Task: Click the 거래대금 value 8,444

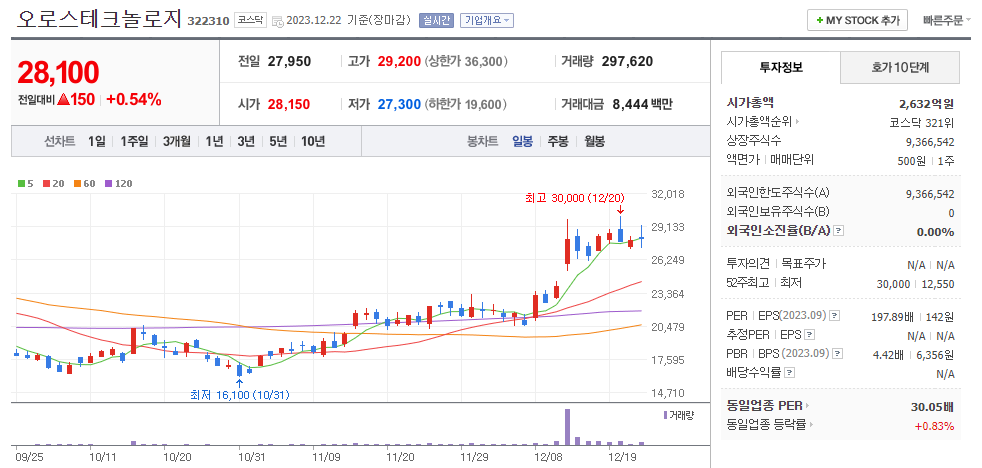Action: click(631, 104)
